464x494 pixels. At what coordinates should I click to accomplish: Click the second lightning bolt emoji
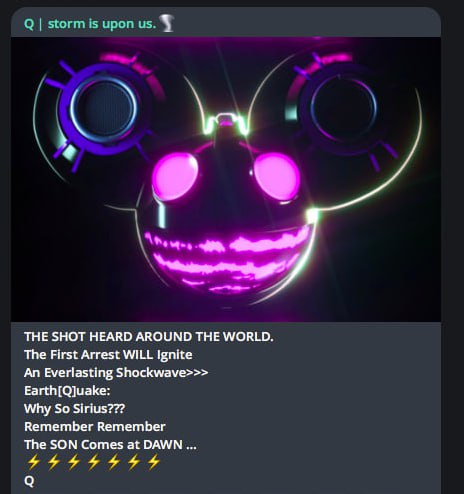53,462
